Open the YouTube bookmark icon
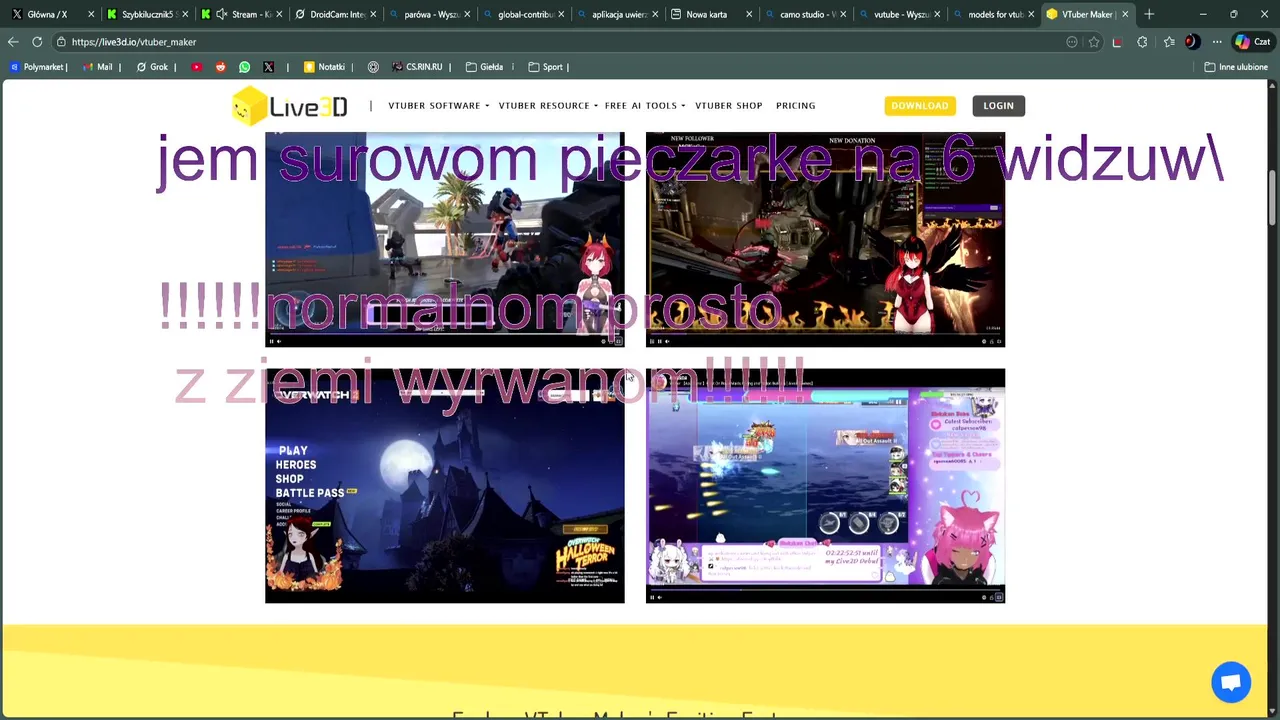 (196, 67)
